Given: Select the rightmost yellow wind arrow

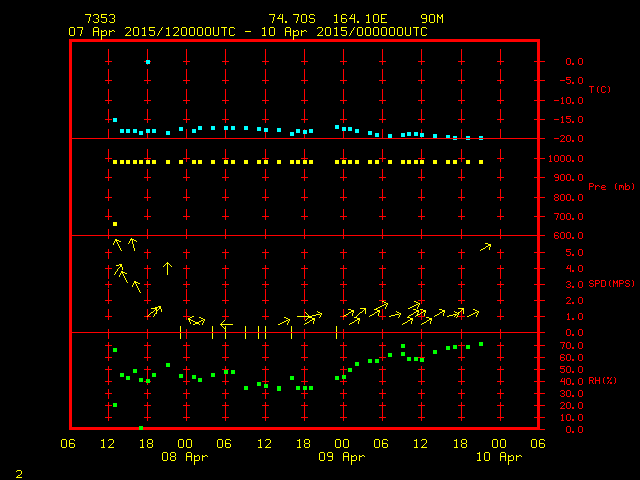Looking at the screenshot, I should point(486,246).
